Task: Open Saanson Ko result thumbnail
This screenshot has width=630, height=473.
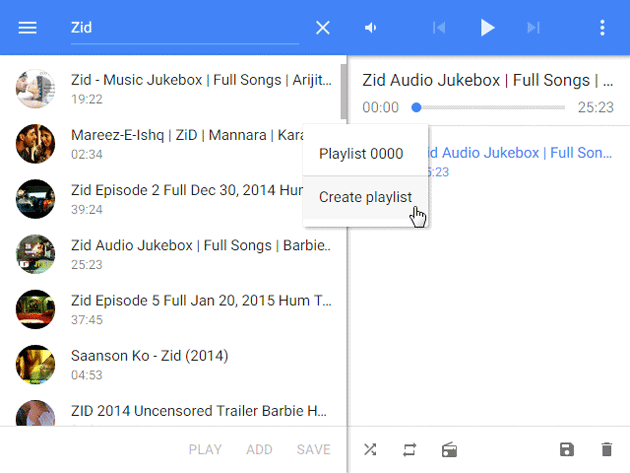Action: pyautogui.click(x=35, y=364)
